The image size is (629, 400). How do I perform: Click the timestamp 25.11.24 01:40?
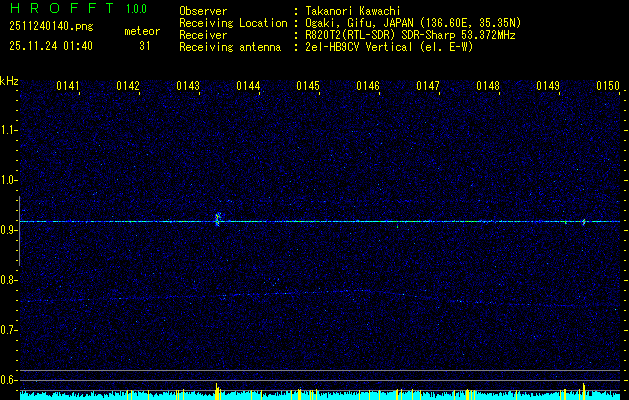(x=51, y=46)
